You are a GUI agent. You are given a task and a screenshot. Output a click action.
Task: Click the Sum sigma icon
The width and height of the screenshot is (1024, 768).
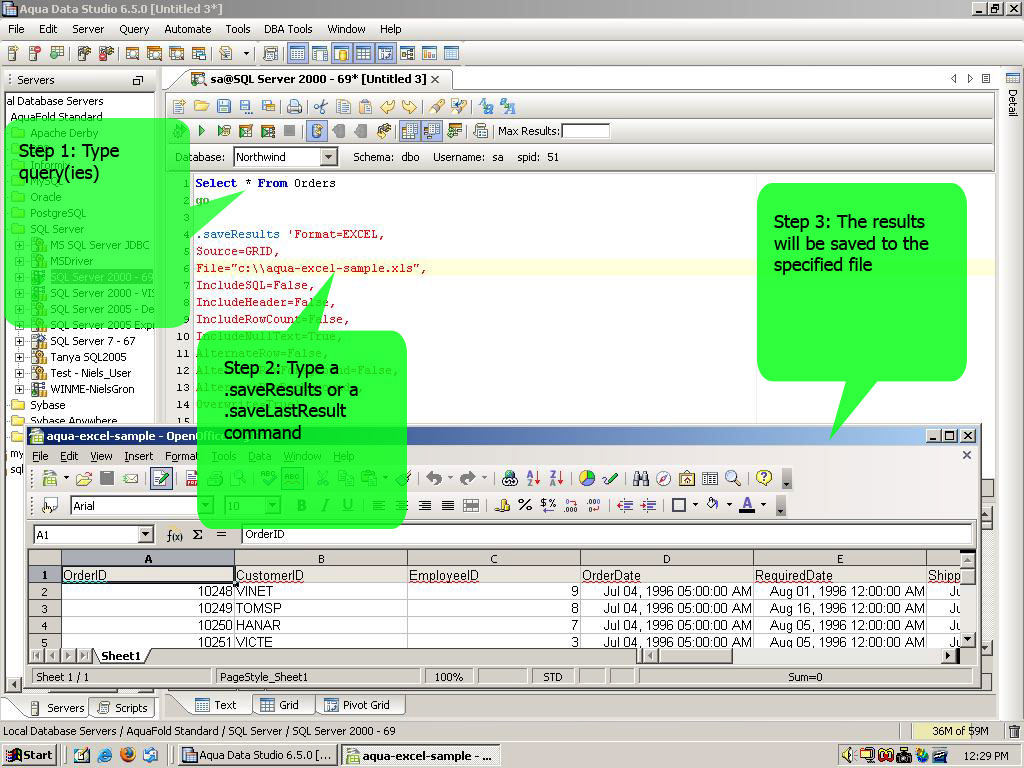tap(198, 535)
